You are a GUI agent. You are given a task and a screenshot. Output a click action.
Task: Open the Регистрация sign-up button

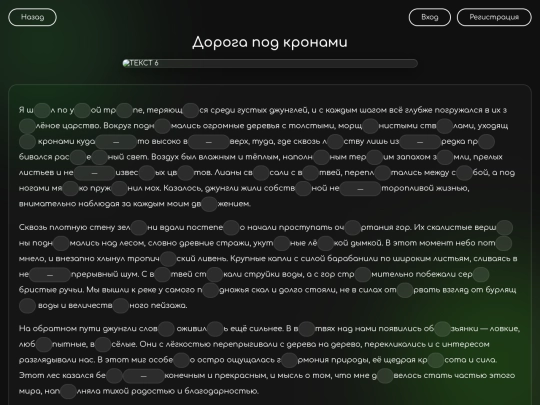click(x=494, y=17)
